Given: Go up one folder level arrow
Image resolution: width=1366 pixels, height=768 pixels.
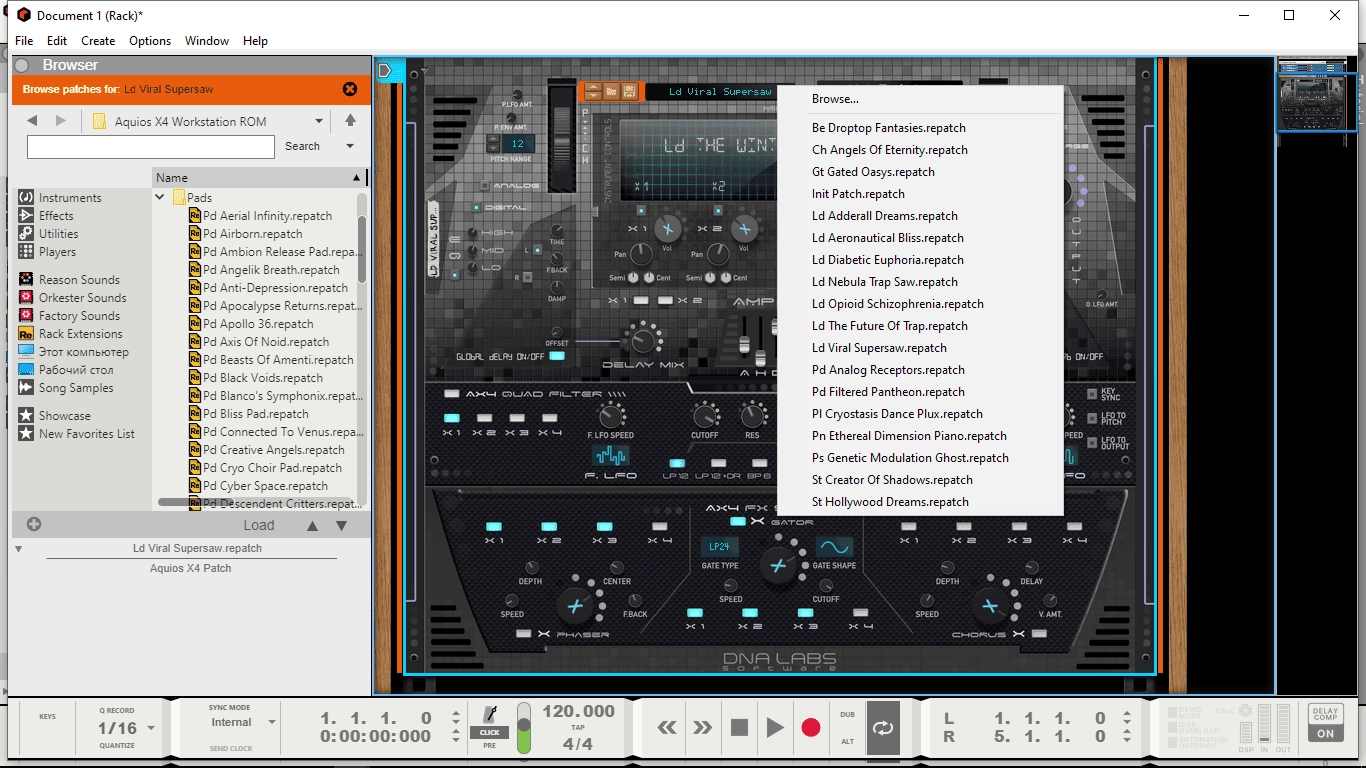Looking at the screenshot, I should pos(350,121).
